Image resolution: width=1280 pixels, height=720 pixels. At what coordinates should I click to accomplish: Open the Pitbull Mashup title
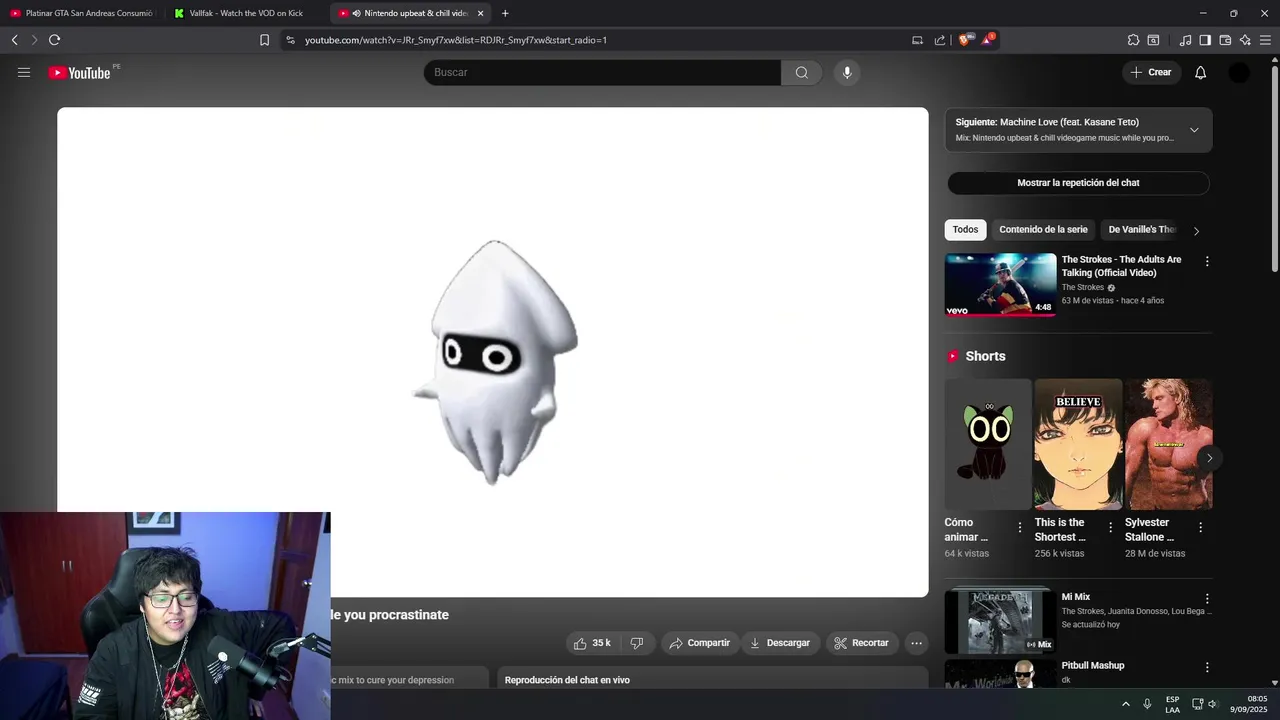1093,666
